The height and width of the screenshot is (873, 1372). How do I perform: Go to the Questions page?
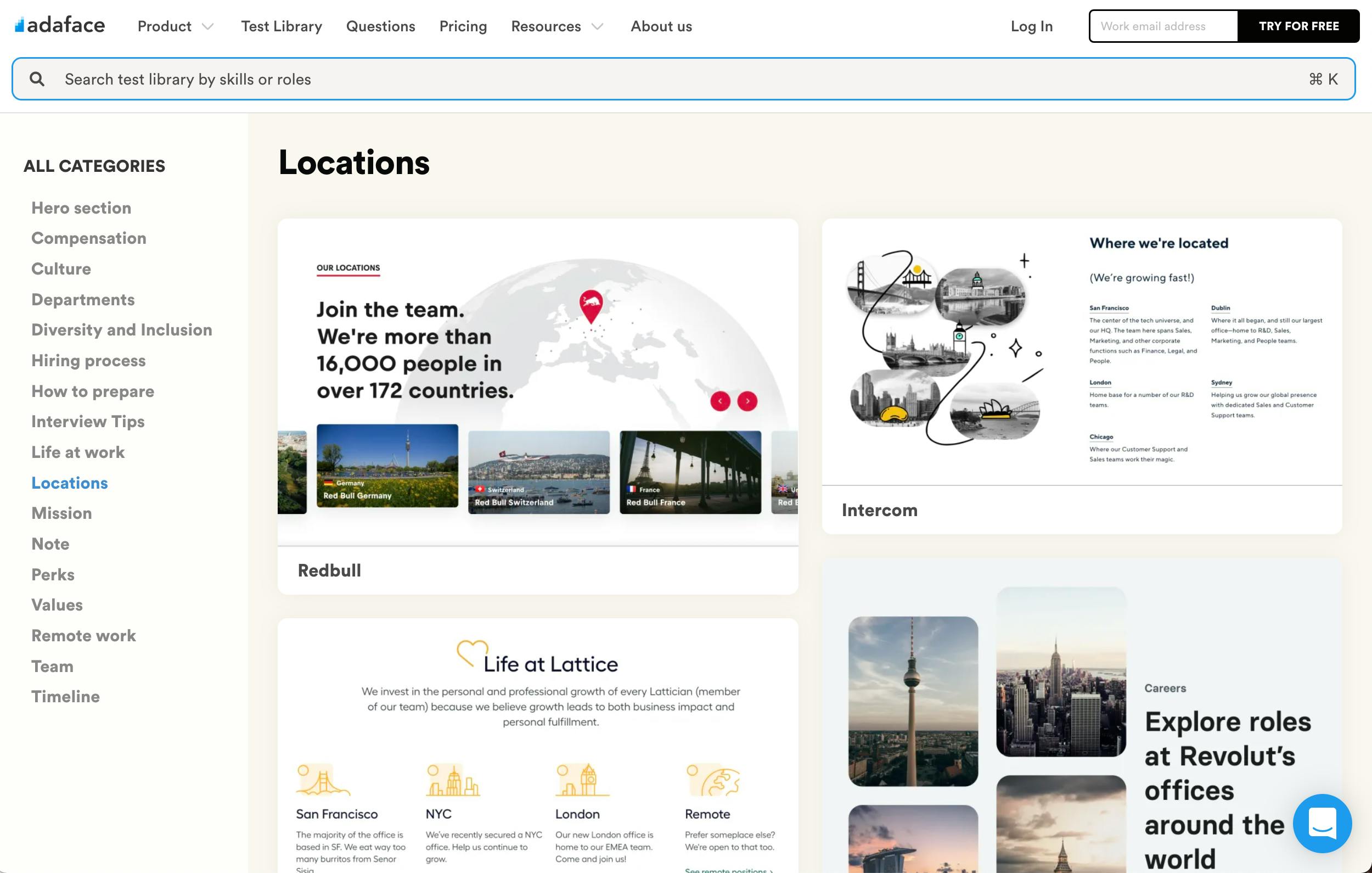click(x=381, y=26)
